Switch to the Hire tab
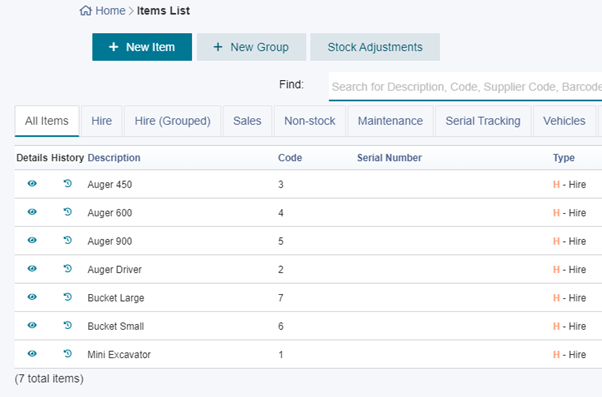Image resolution: width=602 pixels, height=397 pixels. coord(102,121)
